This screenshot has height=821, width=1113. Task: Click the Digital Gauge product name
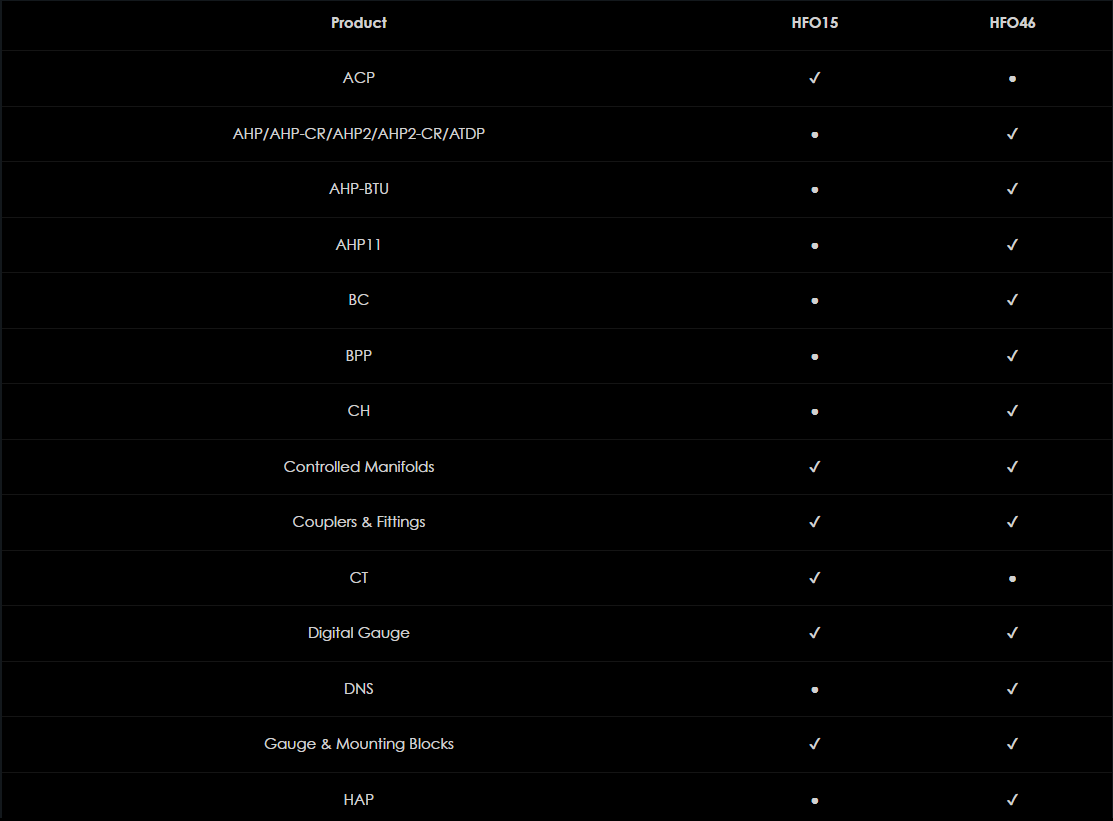[x=358, y=633]
